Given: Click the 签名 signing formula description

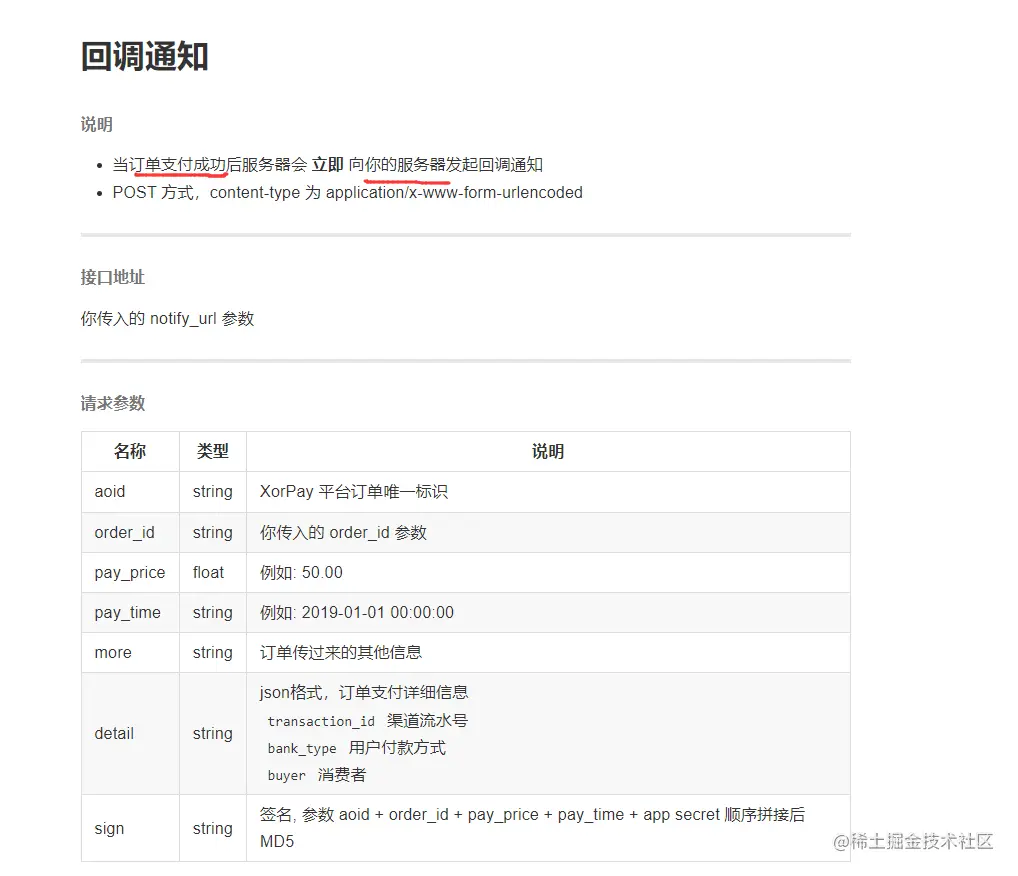Looking at the screenshot, I should 532,828.
